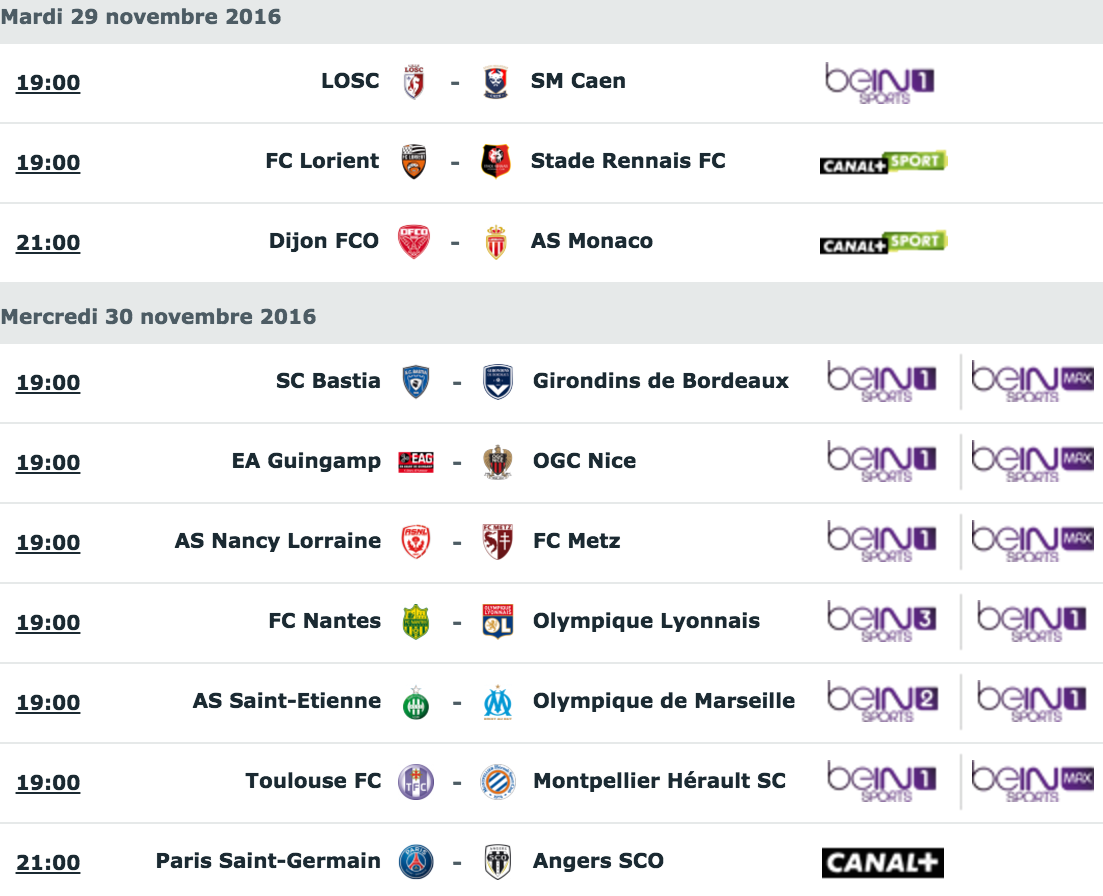Viewport: 1103px width, 896px height.
Task: Click beIN Sports 3 logo on Nantes row
Action: pyautogui.click(x=881, y=622)
